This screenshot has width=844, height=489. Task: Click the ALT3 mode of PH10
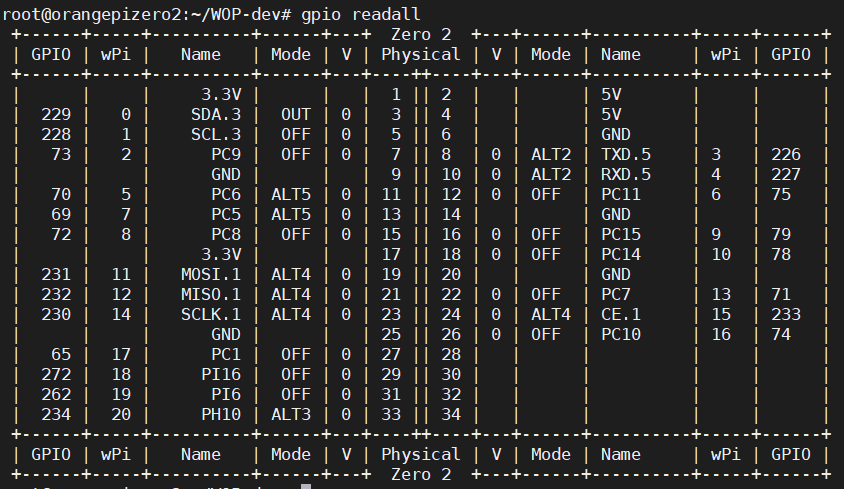[x=291, y=413]
